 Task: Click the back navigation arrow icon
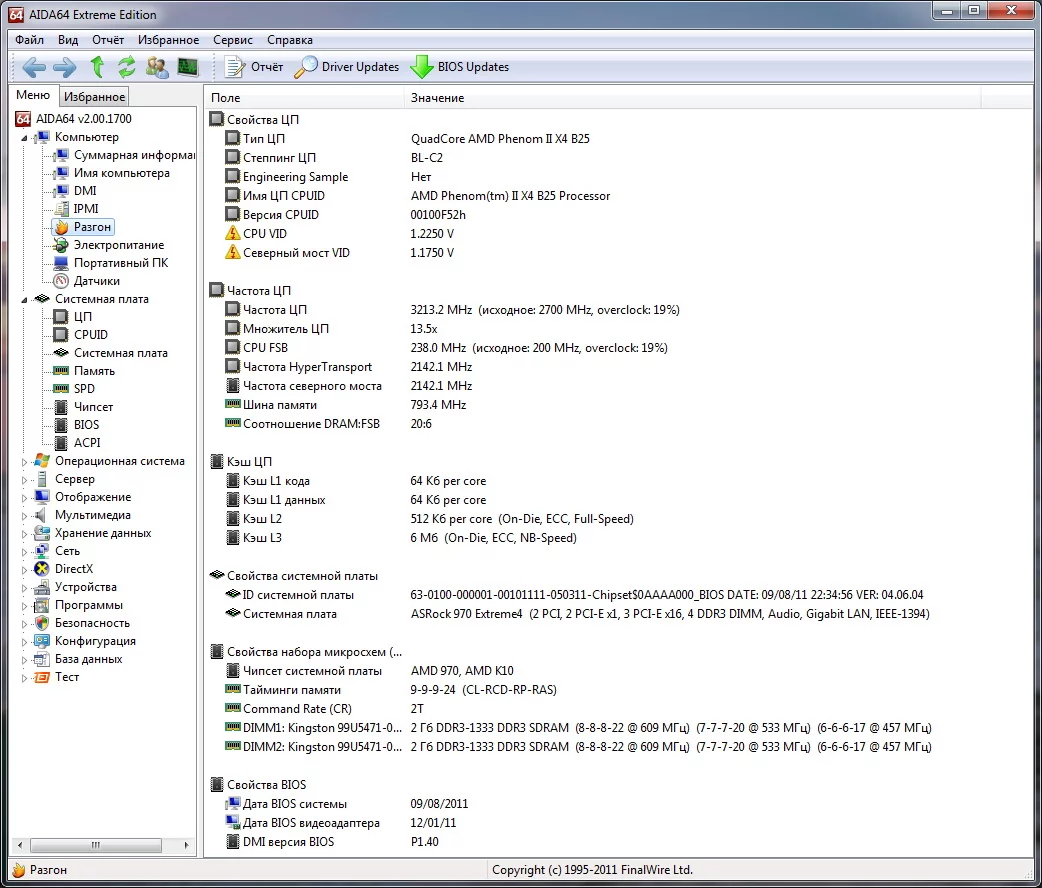[34, 67]
